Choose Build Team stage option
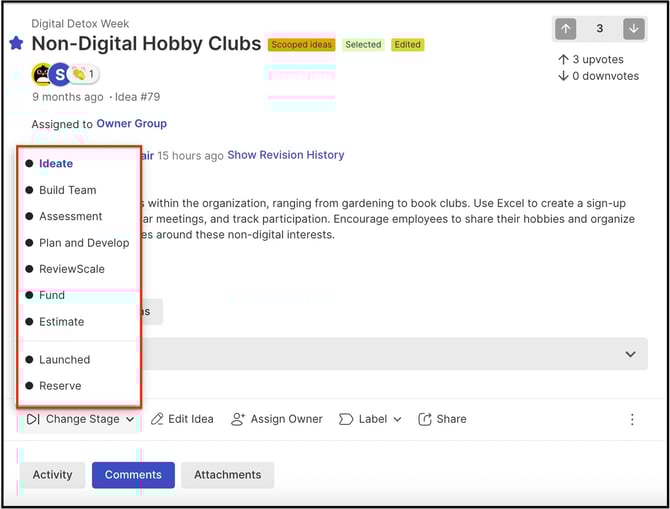 pos(68,190)
